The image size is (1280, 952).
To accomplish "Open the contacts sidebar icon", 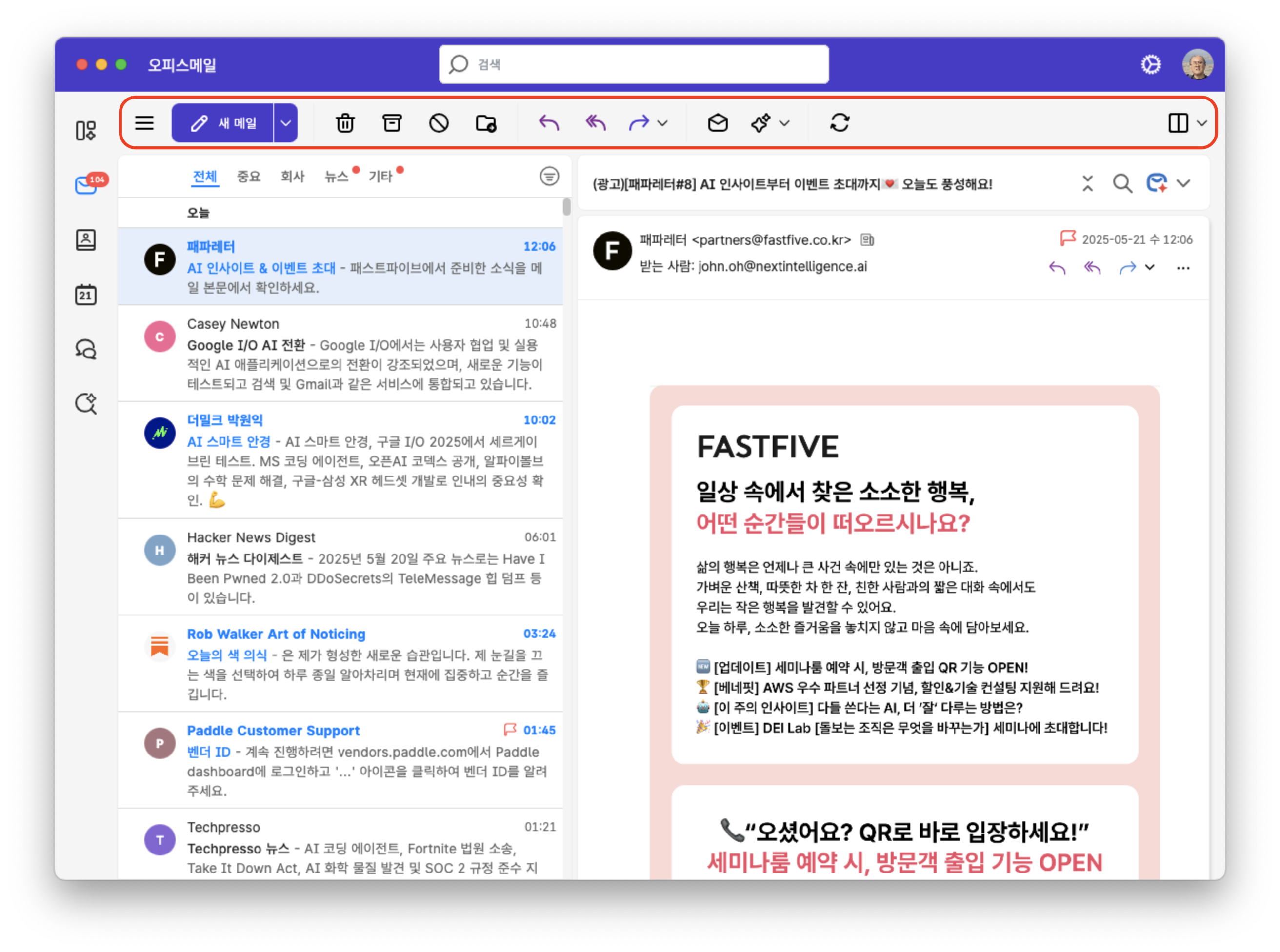I will coord(86,240).
